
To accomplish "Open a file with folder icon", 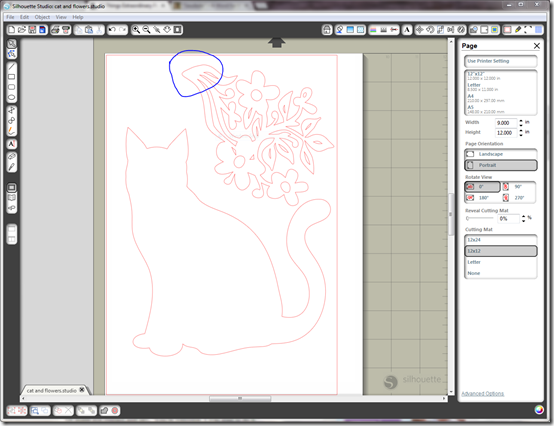I will click(x=22, y=30).
